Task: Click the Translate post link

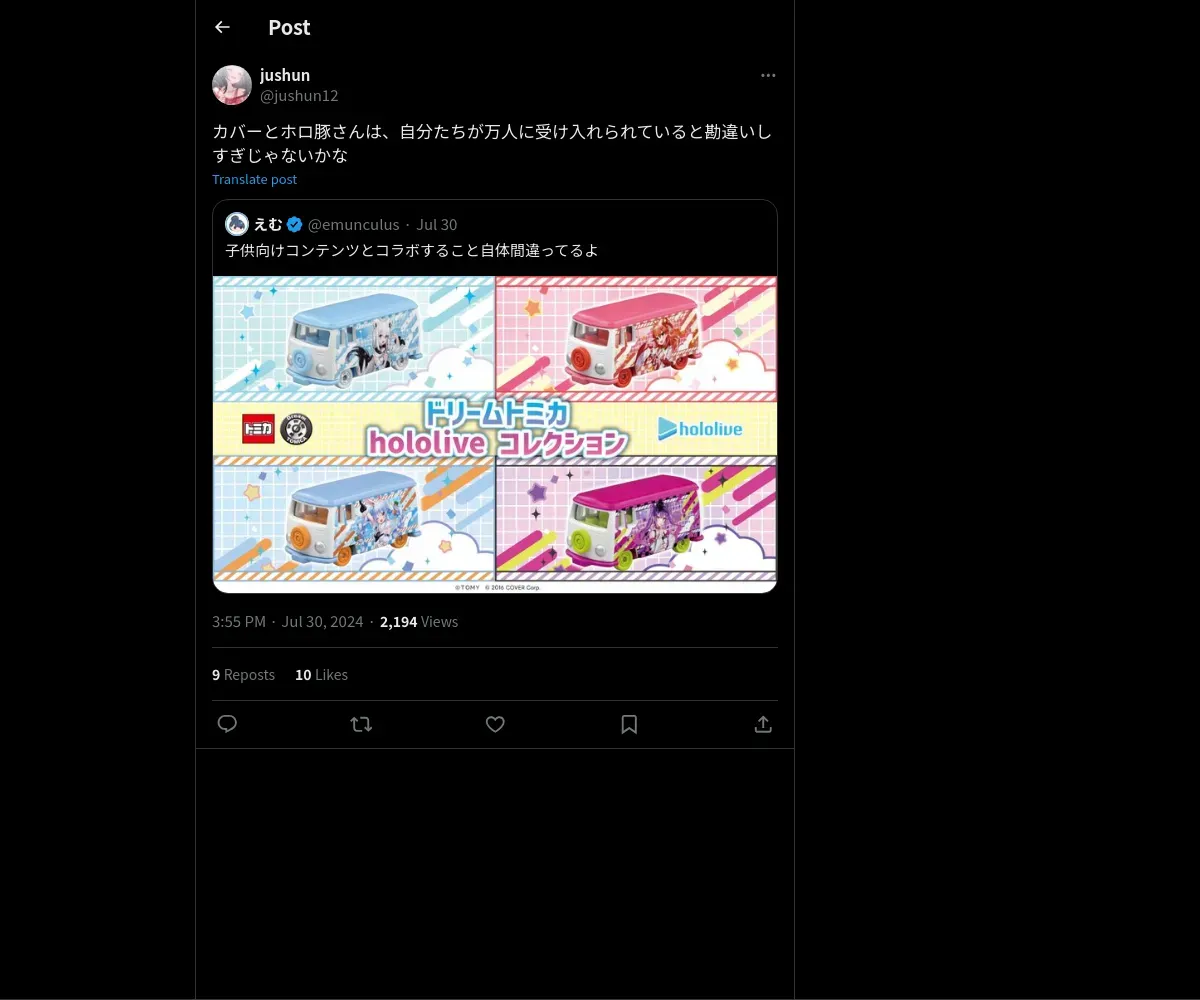Action: tap(254, 179)
